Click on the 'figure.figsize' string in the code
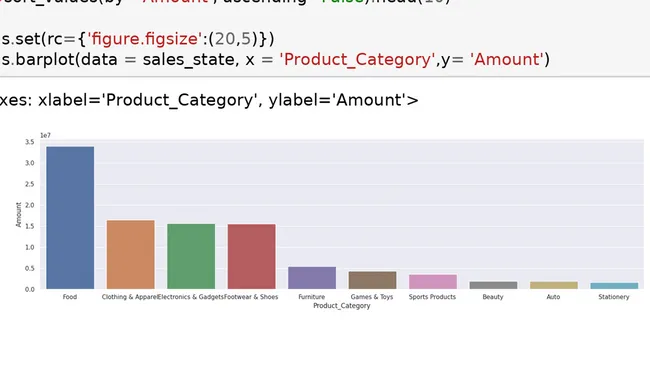Image resolution: width=650 pixels, height=366 pixels. tap(144, 39)
